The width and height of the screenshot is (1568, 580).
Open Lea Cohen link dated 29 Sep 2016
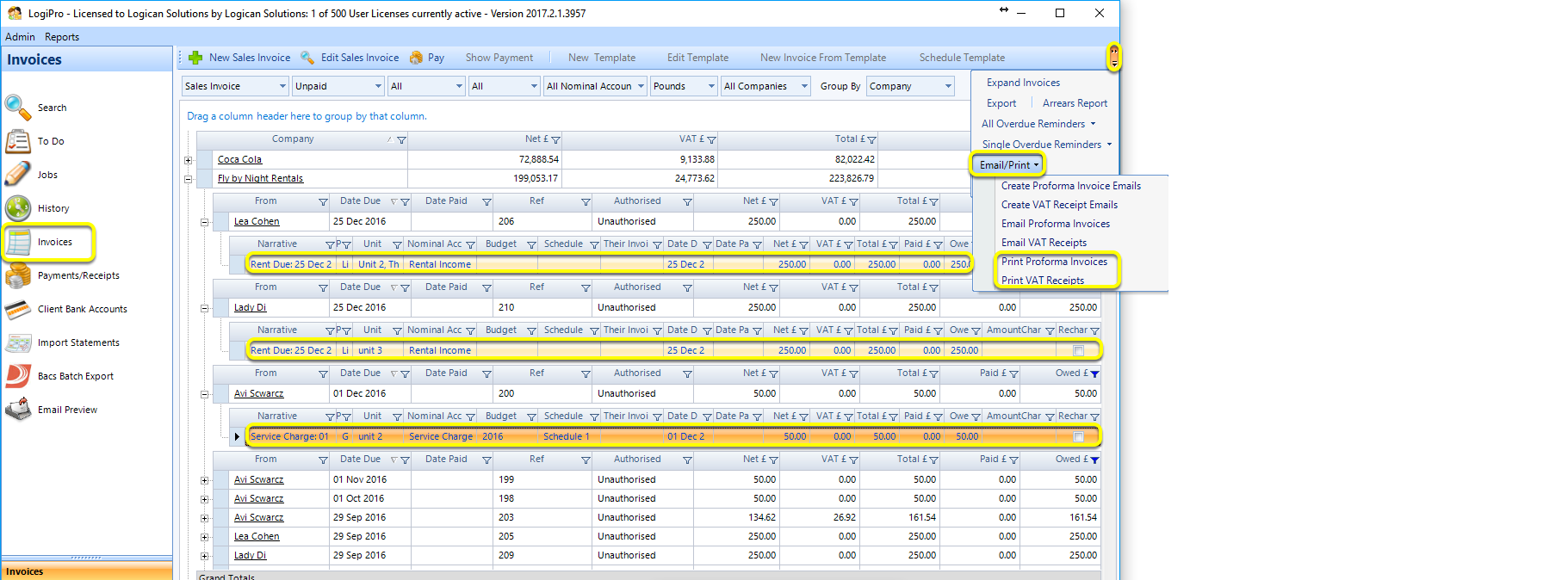(x=257, y=536)
